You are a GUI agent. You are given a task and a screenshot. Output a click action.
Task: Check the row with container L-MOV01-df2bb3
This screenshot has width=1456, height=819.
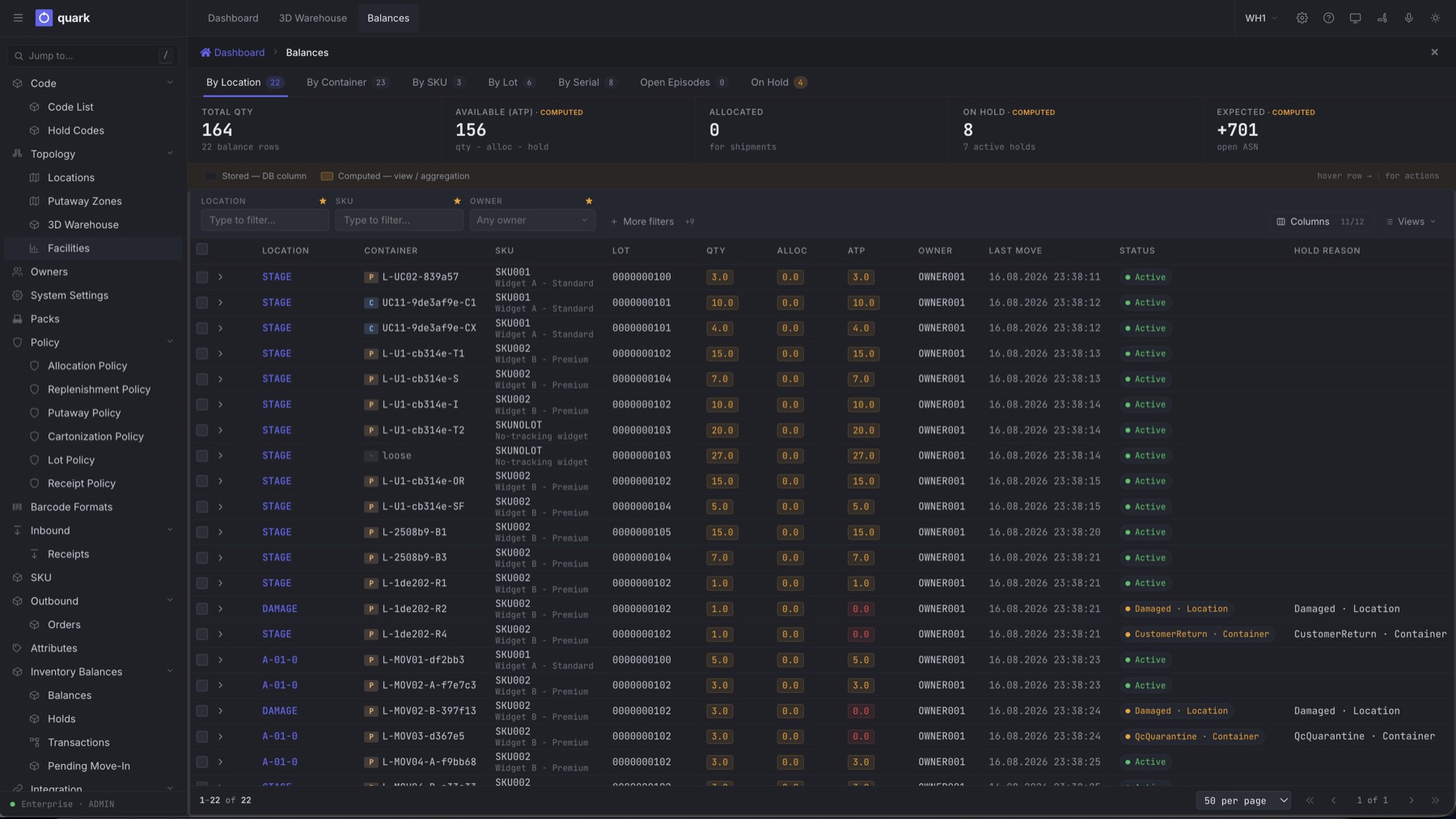pos(202,660)
